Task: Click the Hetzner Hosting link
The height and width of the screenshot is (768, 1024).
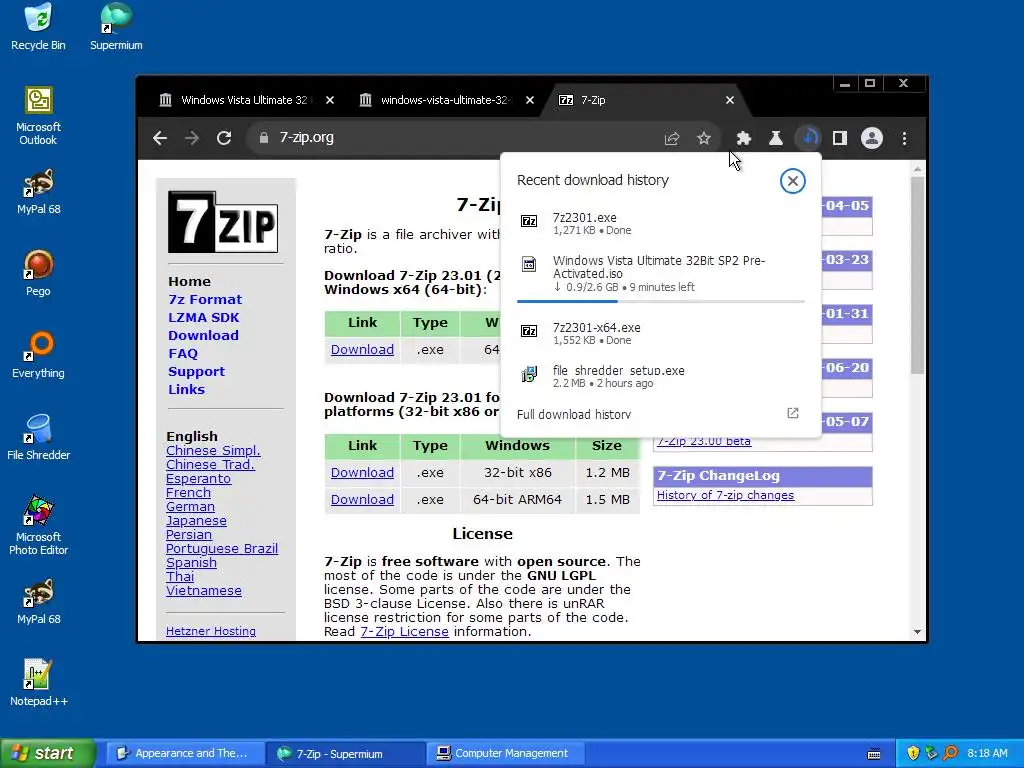Action: (x=211, y=631)
